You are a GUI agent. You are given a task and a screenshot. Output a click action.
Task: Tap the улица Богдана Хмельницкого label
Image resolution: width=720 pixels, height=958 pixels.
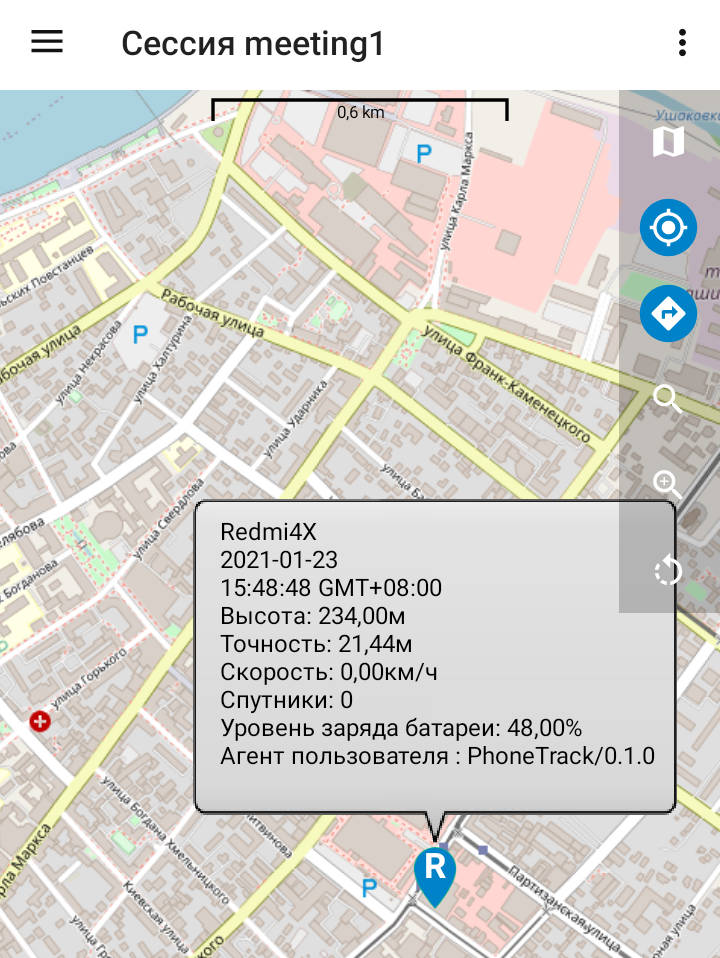164,841
